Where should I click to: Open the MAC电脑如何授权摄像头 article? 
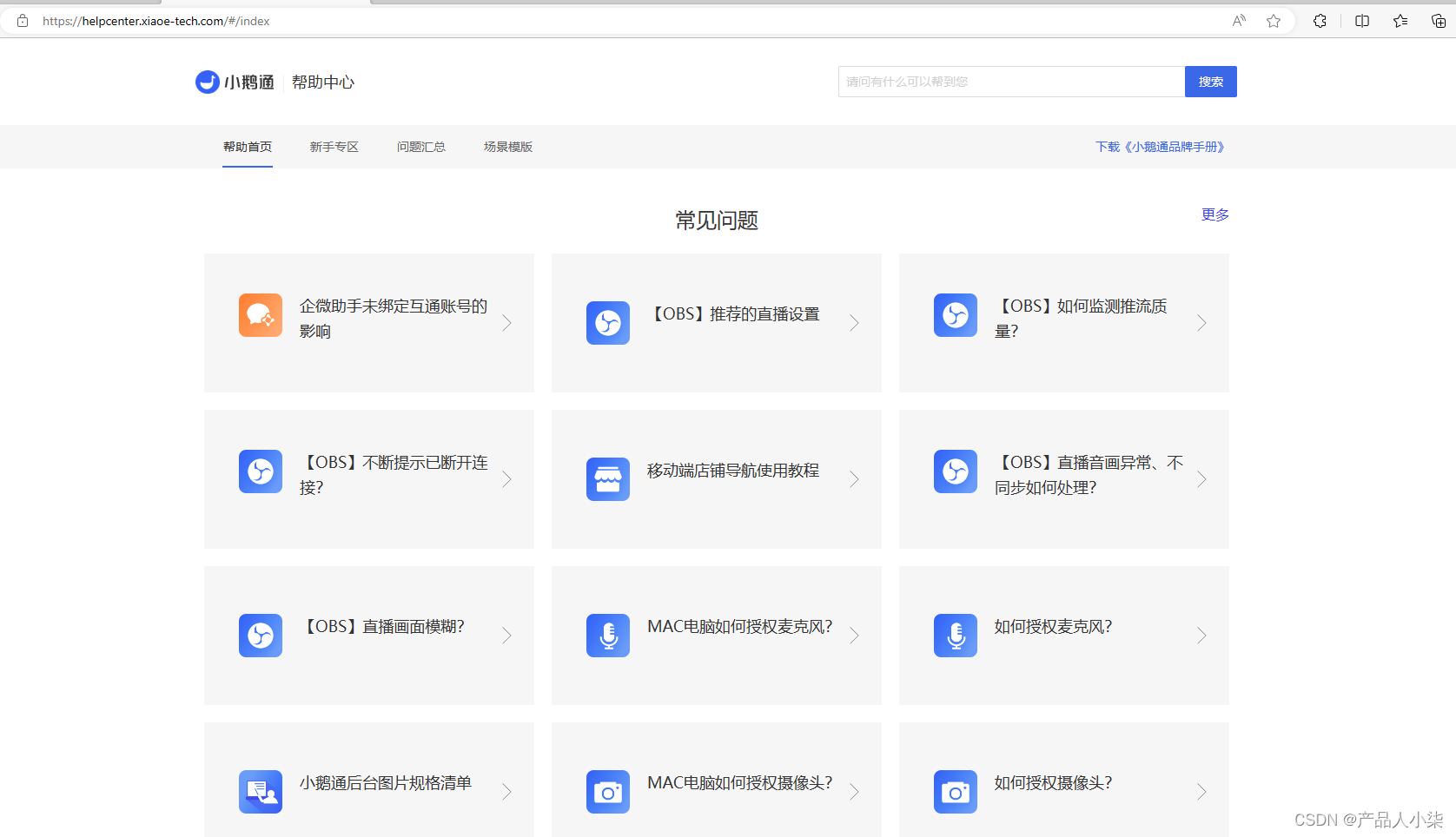(740, 783)
